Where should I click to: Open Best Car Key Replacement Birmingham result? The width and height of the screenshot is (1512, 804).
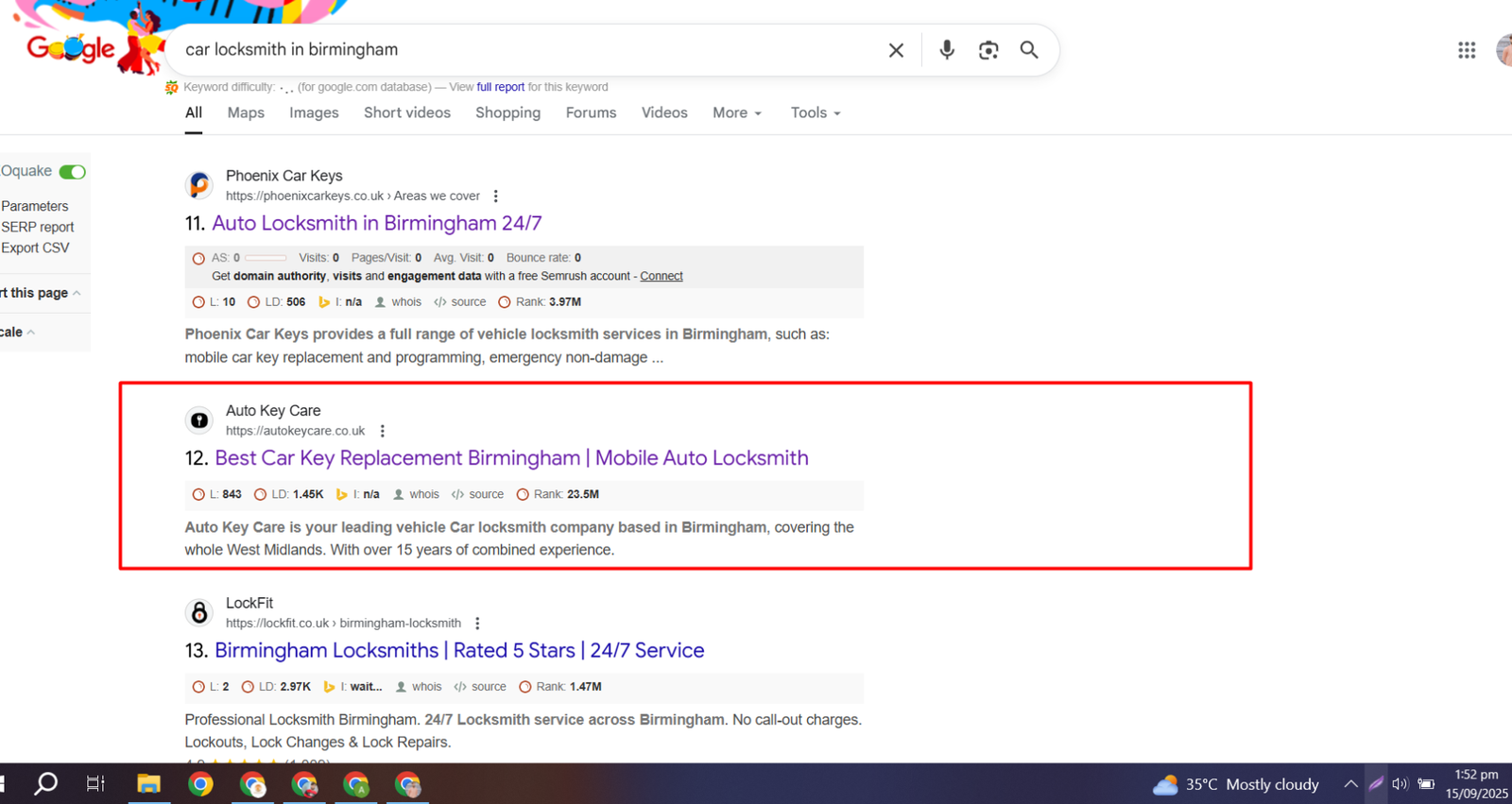click(x=511, y=458)
